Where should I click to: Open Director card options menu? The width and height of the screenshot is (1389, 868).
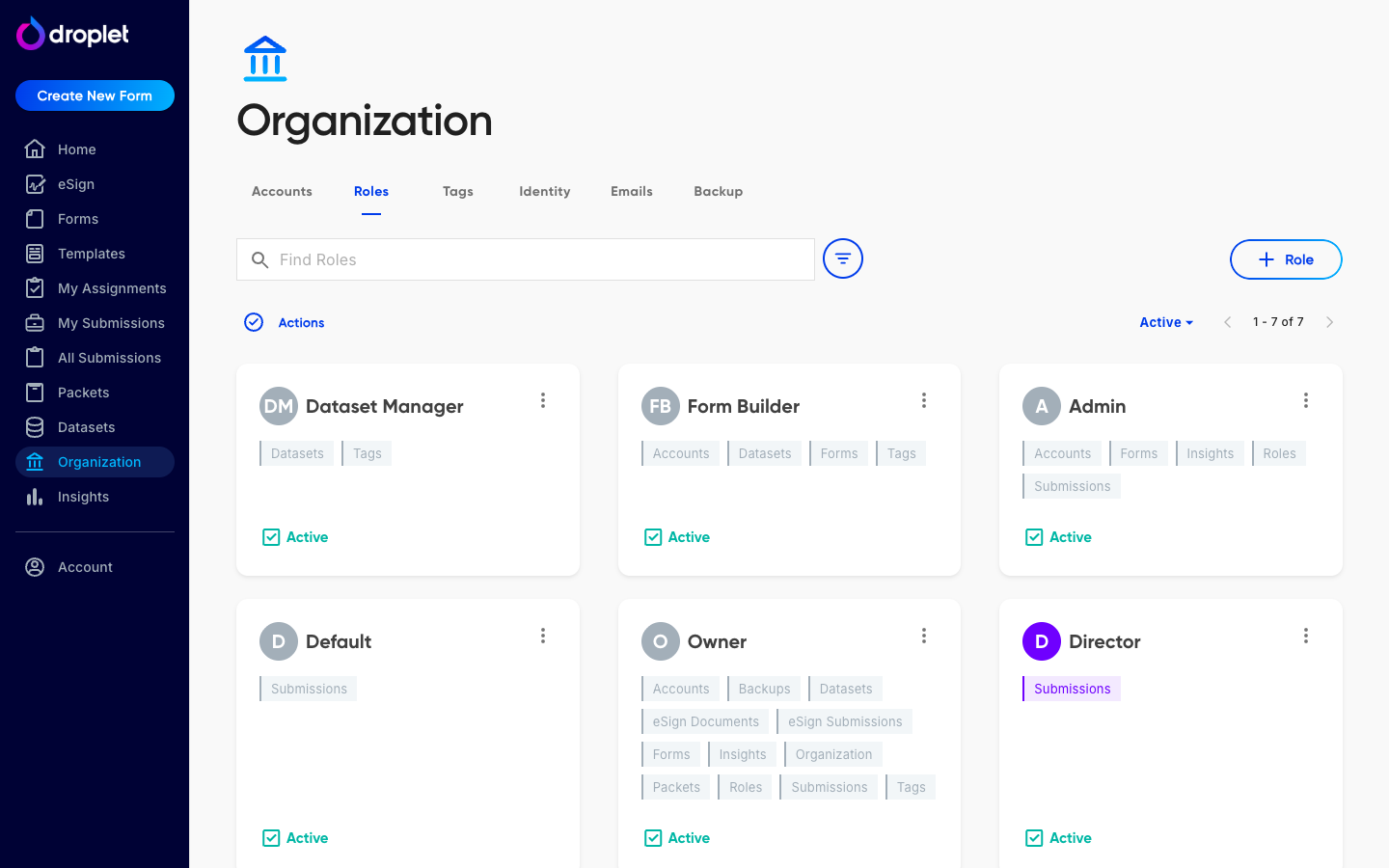coord(1306,636)
